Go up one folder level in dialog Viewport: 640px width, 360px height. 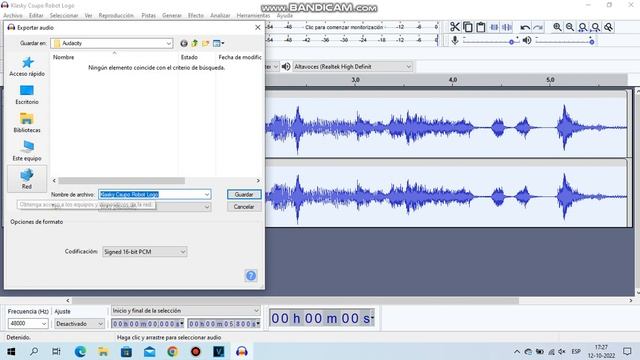pos(195,43)
